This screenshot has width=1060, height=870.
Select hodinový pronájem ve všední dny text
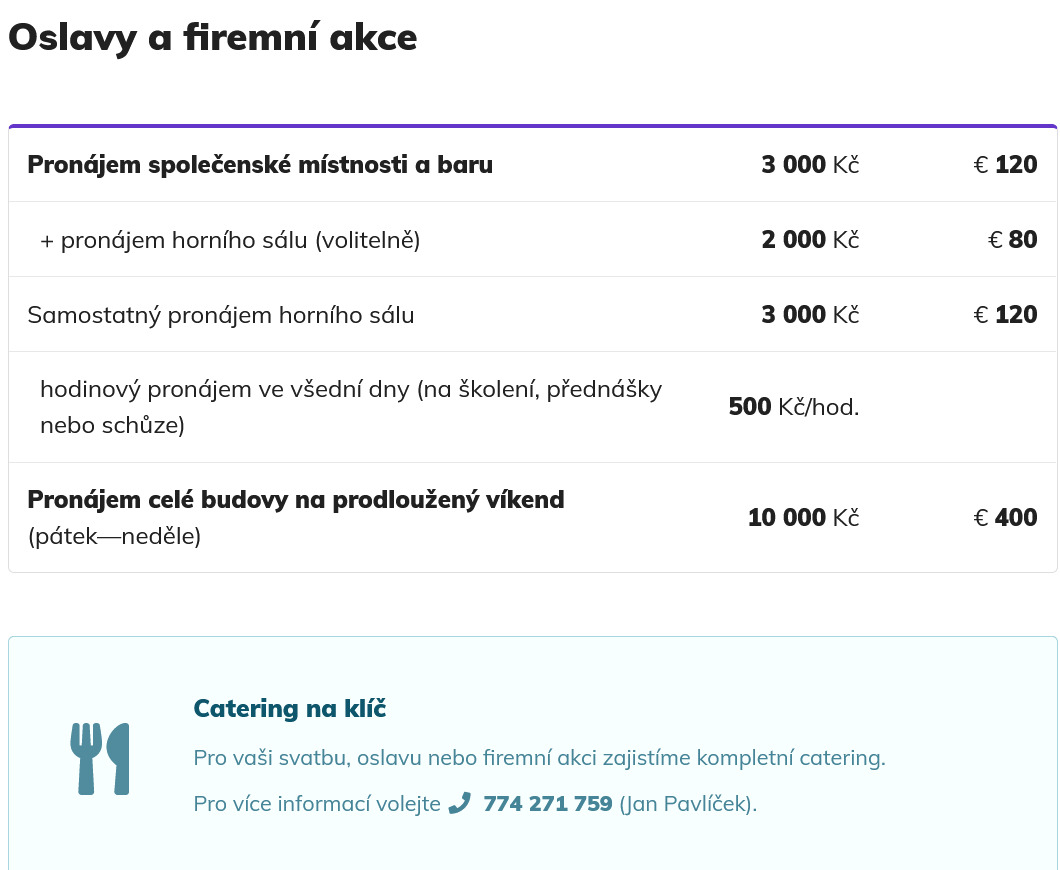[x=351, y=407]
